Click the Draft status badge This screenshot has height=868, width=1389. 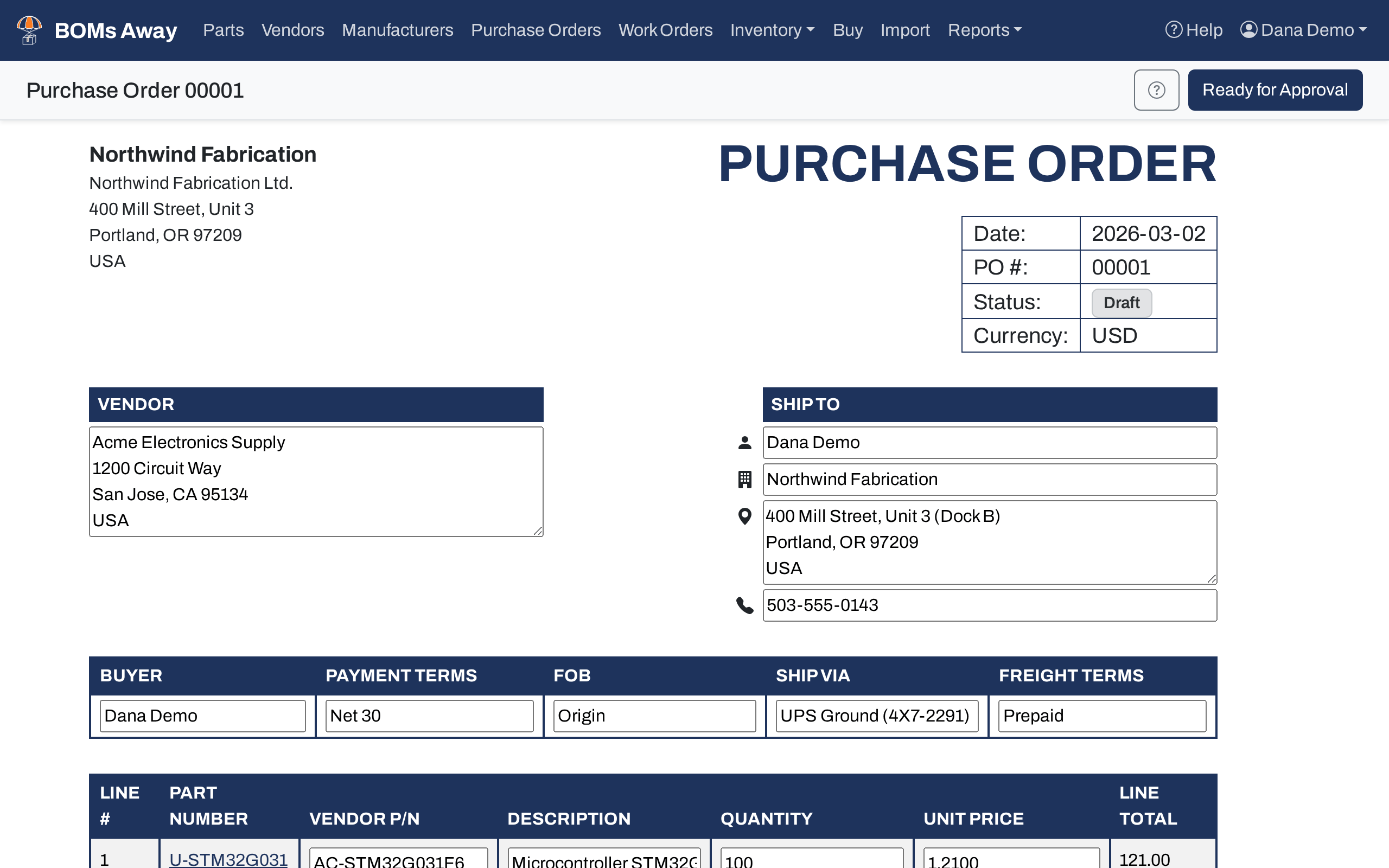coord(1121,303)
